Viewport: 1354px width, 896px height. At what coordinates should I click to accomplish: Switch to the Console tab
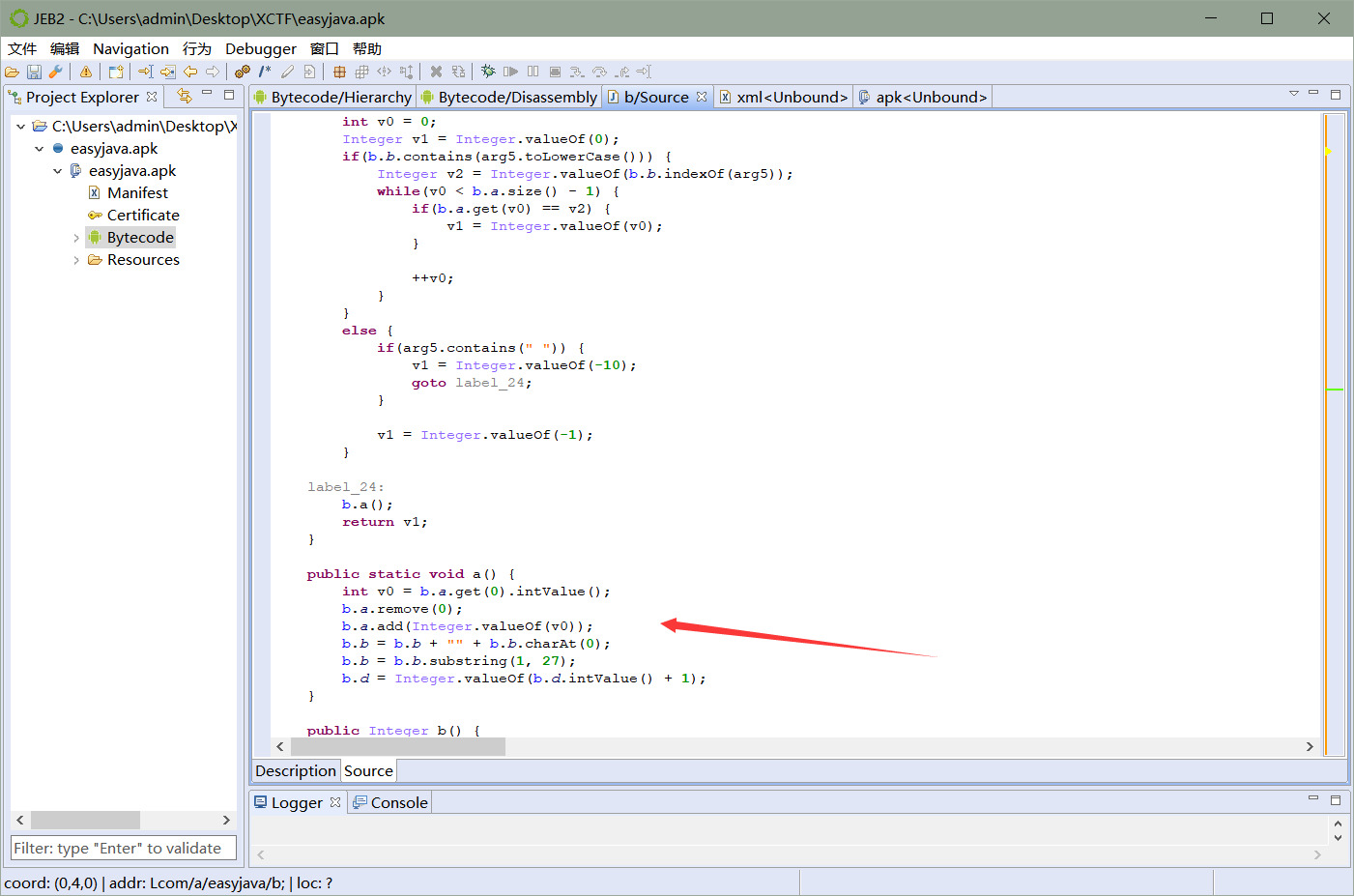[x=390, y=802]
